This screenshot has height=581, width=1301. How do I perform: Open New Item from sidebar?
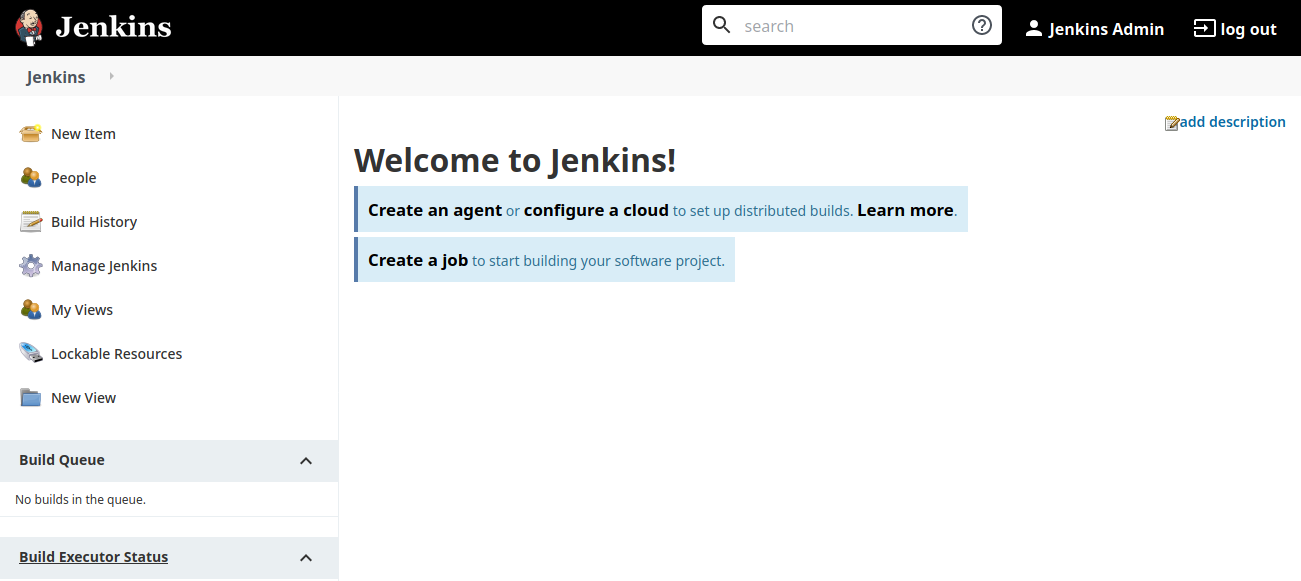(x=83, y=134)
